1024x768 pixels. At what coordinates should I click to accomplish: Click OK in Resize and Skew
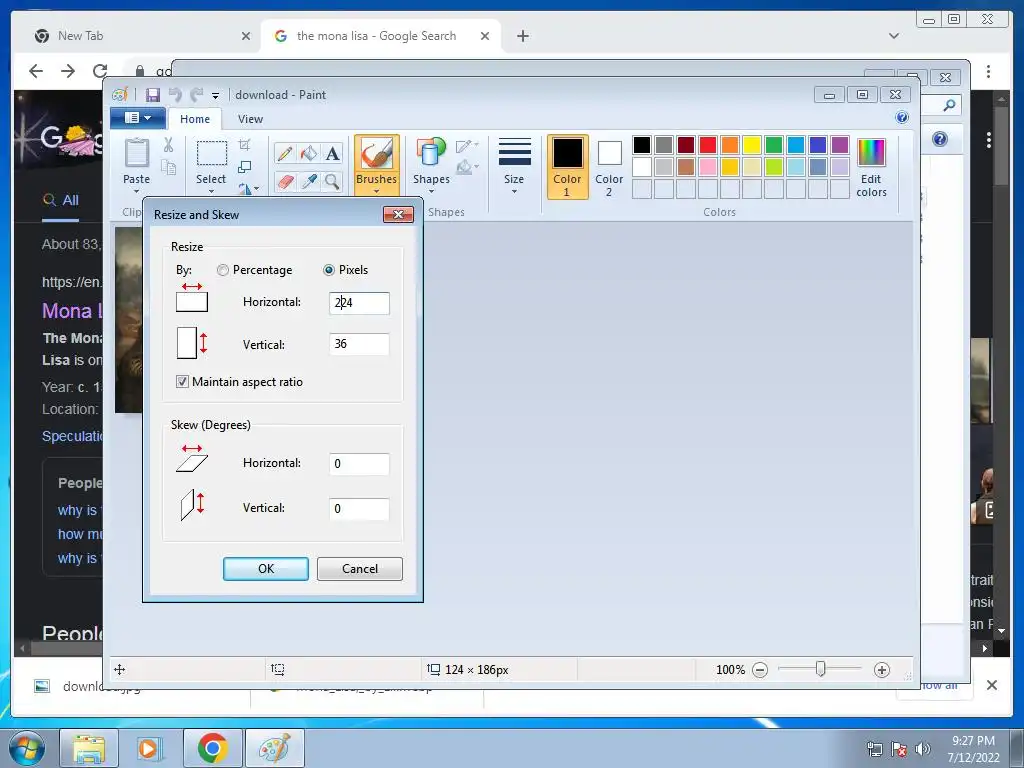(x=266, y=569)
